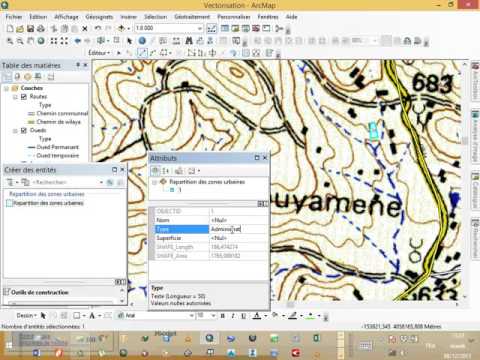
Task: Open the font size dropdown
Action: coord(214,315)
